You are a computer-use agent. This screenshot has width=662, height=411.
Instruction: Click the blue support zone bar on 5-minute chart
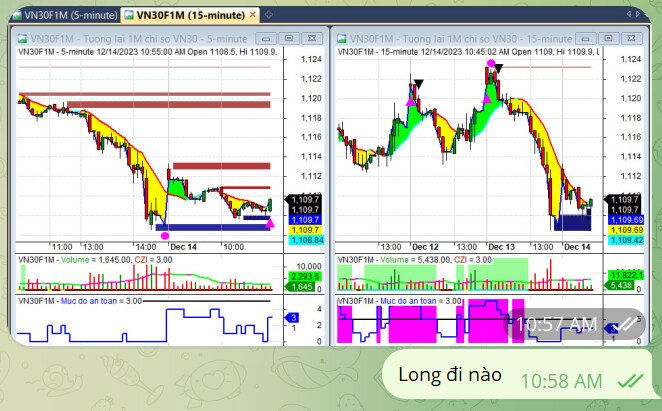(213, 228)
